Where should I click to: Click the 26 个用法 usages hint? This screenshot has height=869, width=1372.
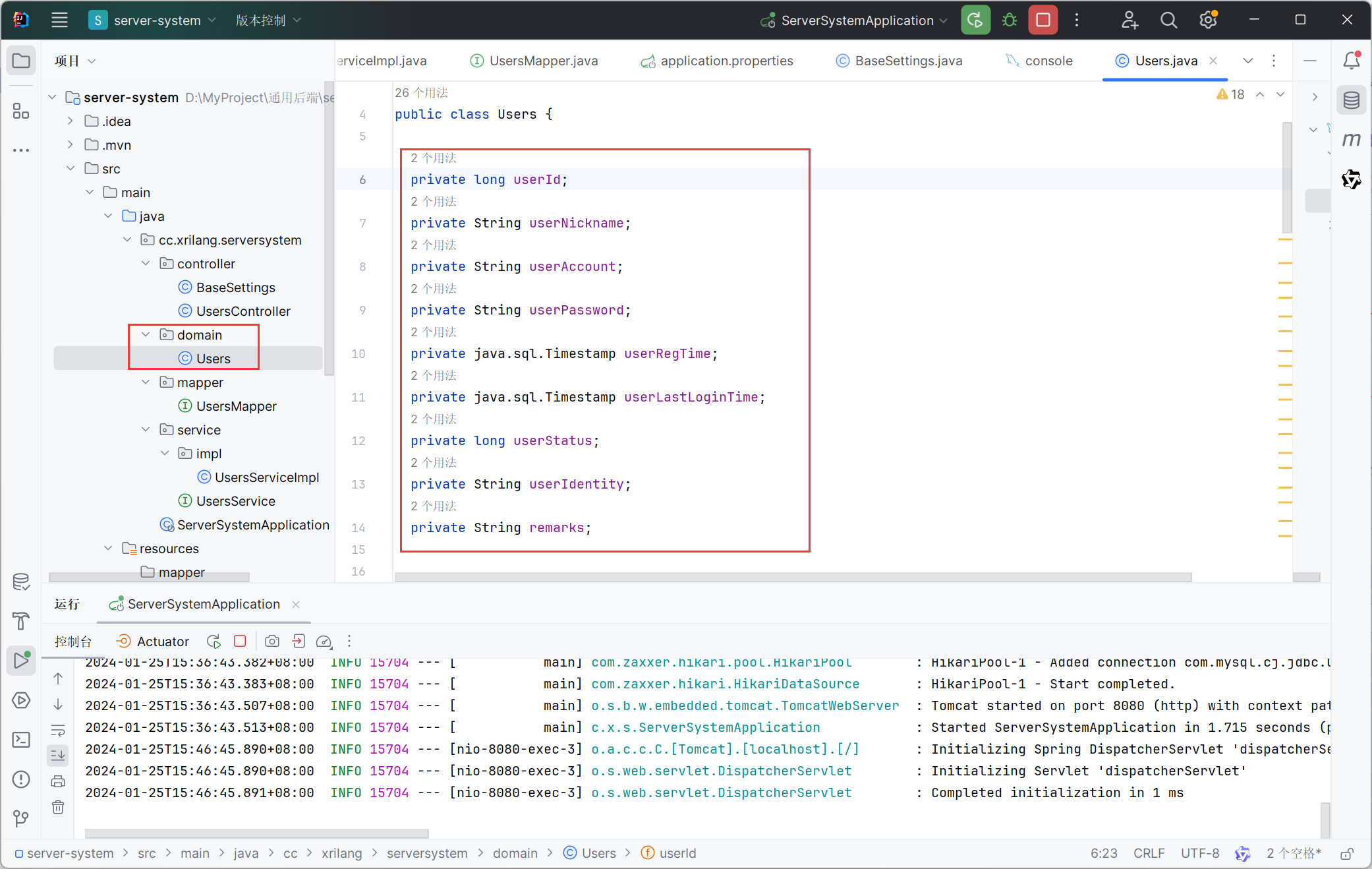coord(421,93)
